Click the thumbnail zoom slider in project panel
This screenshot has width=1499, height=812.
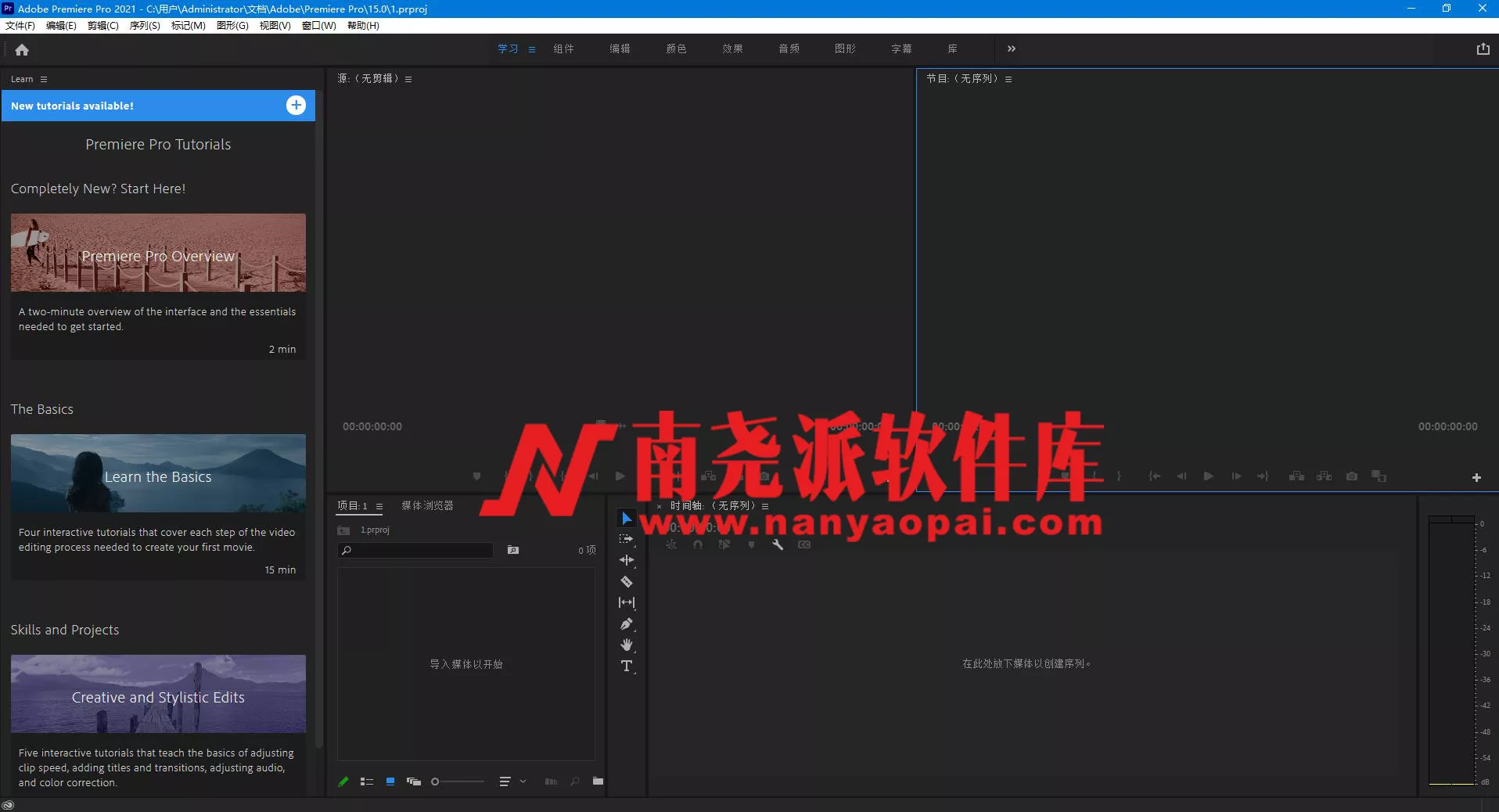(x=458, y=781)
